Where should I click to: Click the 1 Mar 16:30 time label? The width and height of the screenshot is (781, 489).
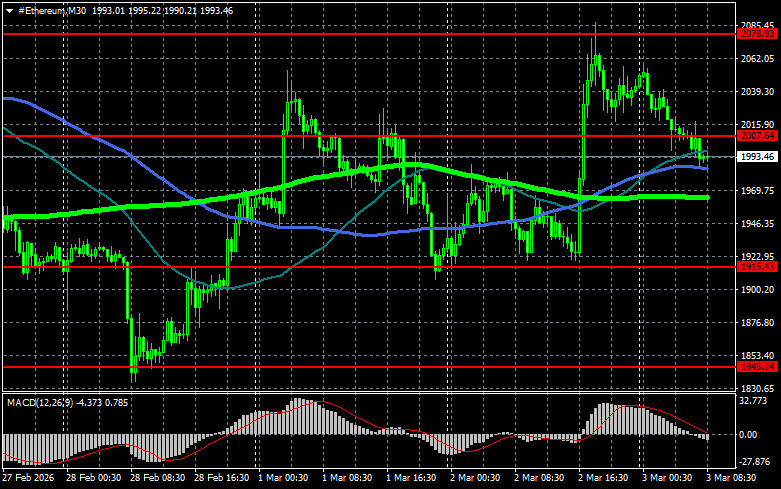click(411, 478)
